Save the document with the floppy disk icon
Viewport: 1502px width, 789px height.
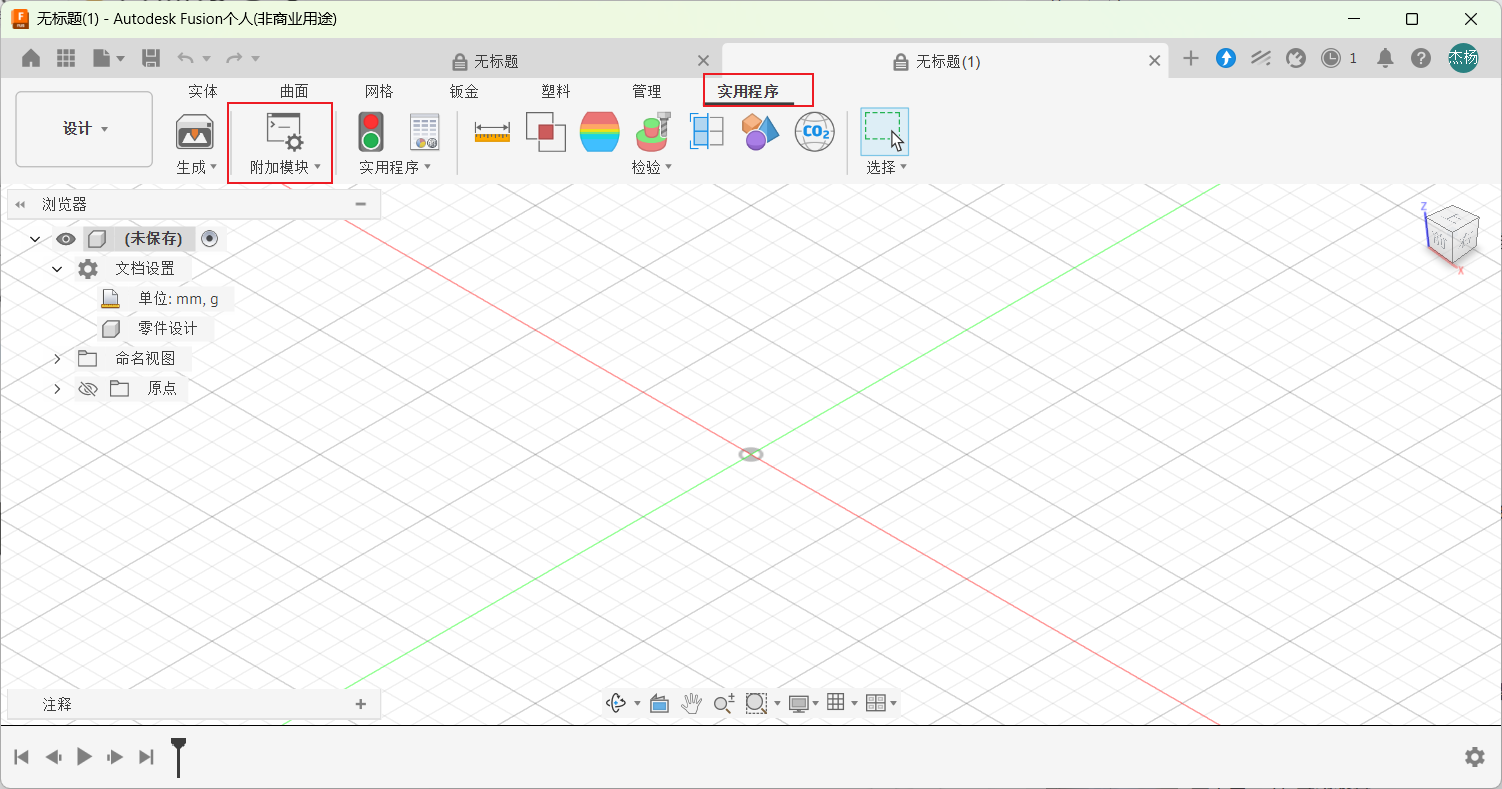click(x=151, y=59)
